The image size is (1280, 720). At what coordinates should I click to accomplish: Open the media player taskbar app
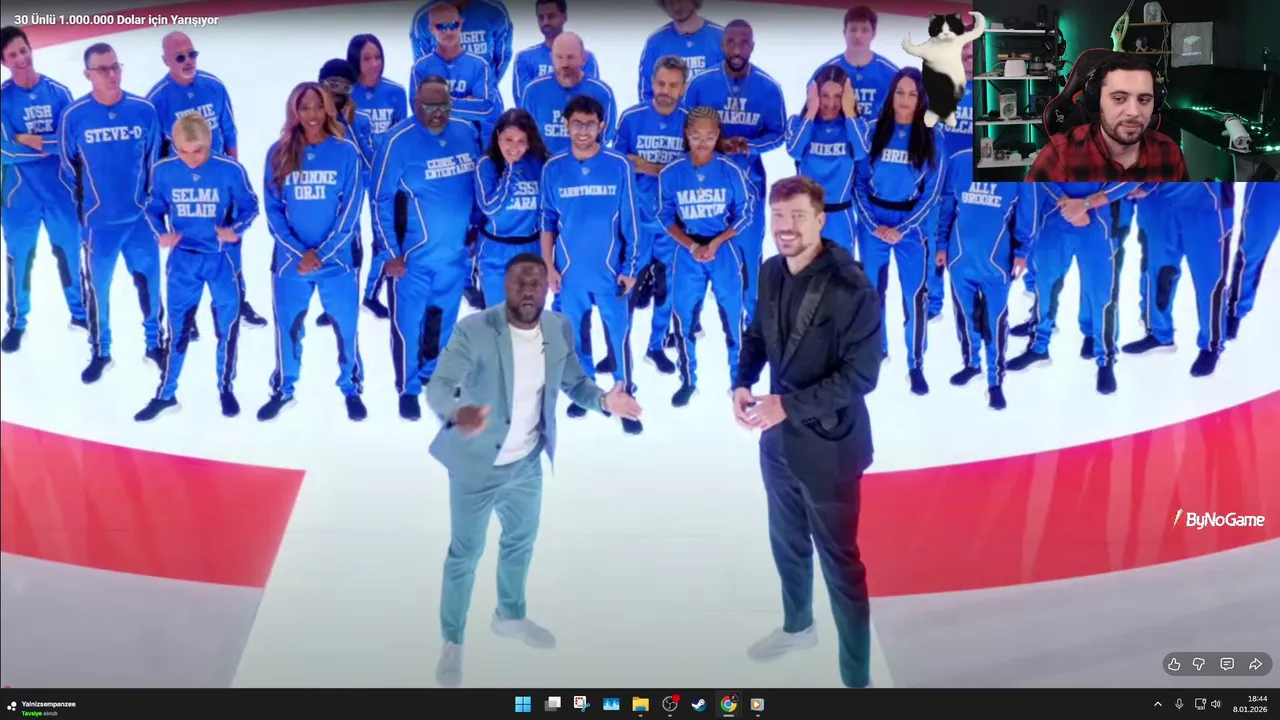click(x=757, y=704)
